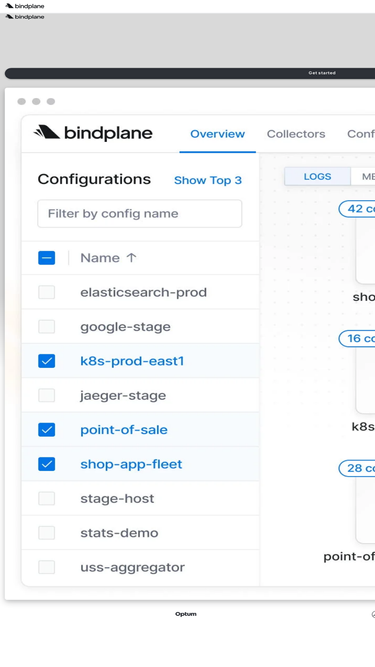Check the elasticsearch-prod checkbox

(x=46, y=292)
